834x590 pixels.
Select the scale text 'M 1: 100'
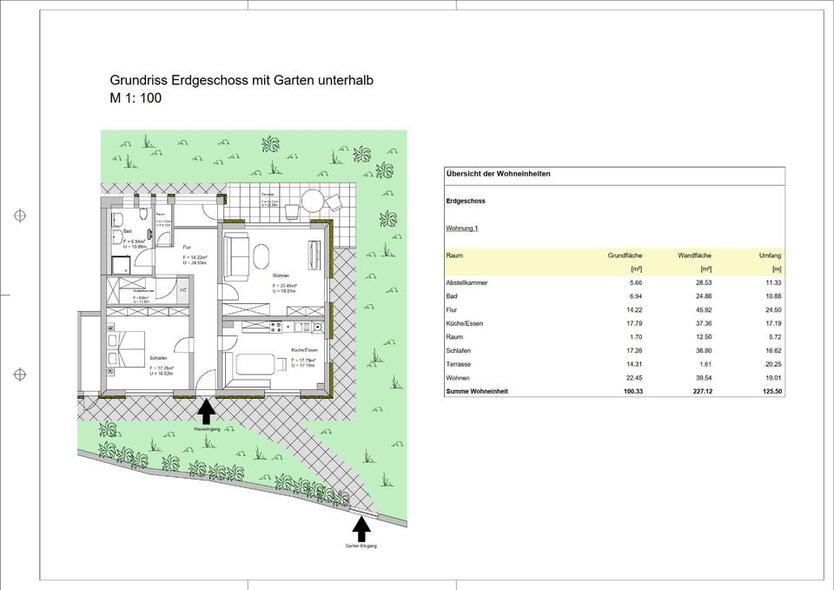pyautogui.click(x=136, y=98)
